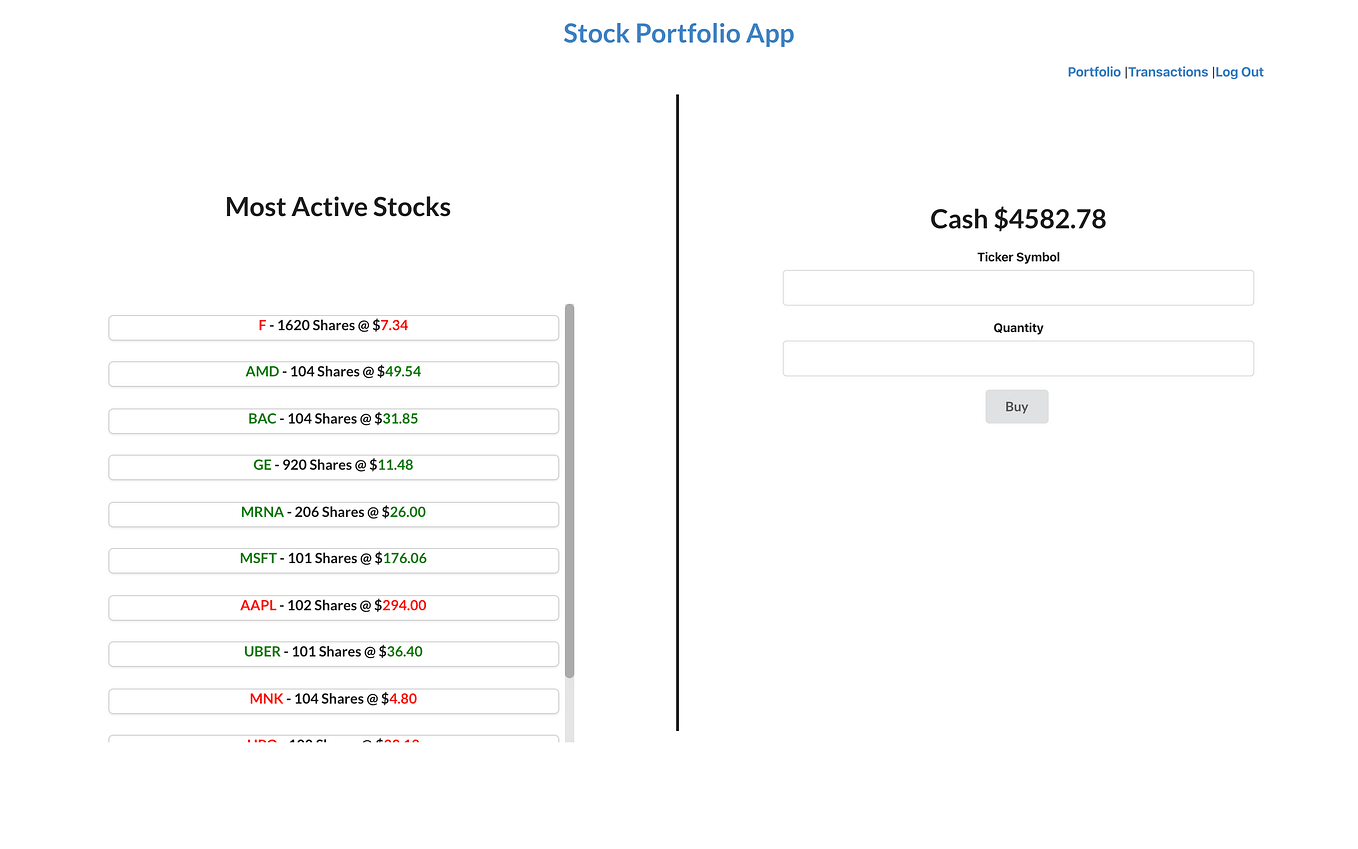Image resolution: width=1358 pixels, height=849 pixels.
Task: Click the partially visible stock below MNK
Action: click(333, 741)
